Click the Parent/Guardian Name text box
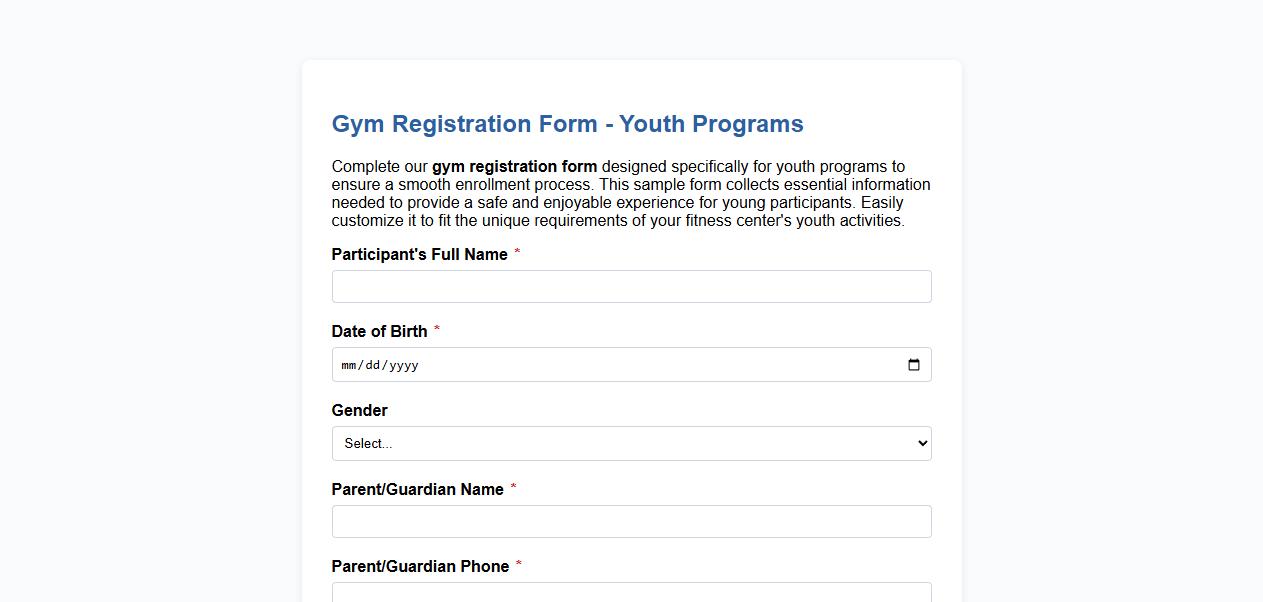Viewport: 1263px width, 602px height. (x=631, y=521)
